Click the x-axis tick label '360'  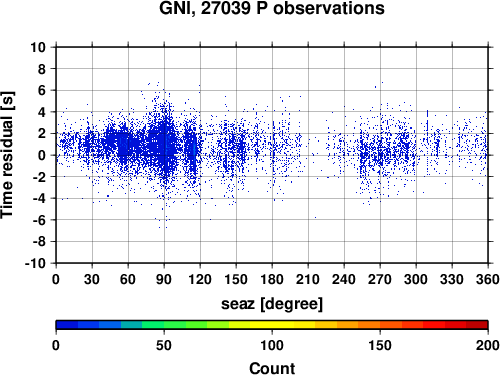point(488,279)
